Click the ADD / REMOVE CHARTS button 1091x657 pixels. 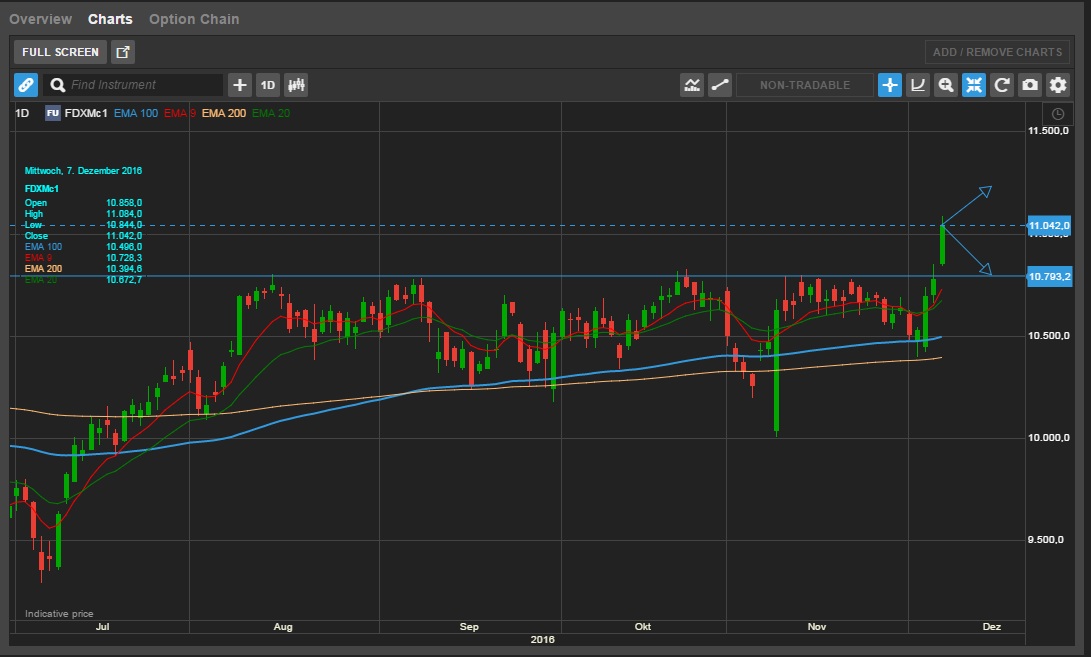click(997, 52)
